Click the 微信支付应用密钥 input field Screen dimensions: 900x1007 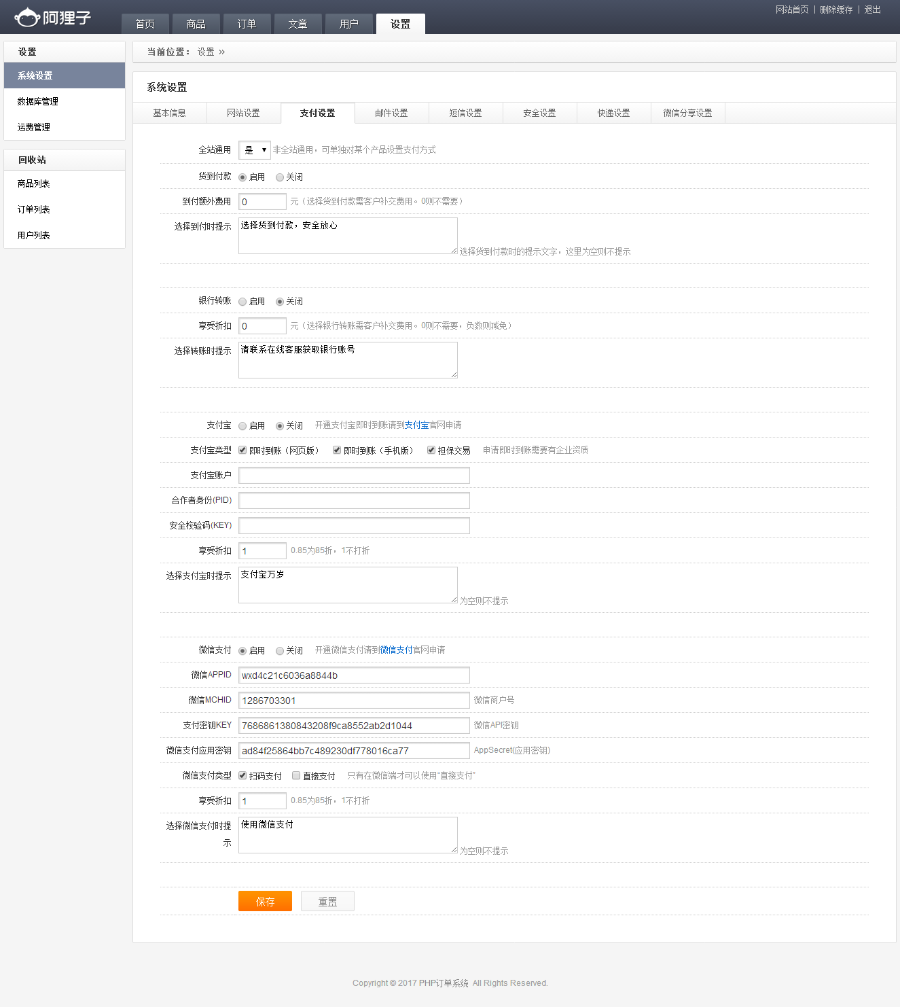pyautogui.click(x=354, y=750)
